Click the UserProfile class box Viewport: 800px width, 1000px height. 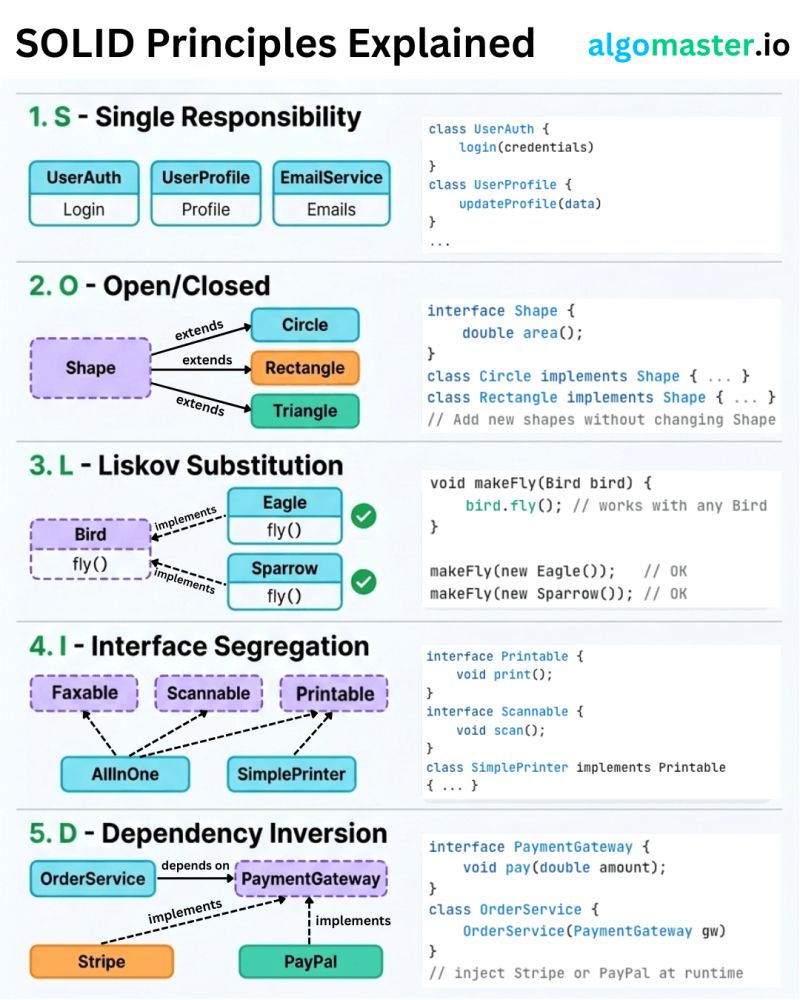pos(206,193)
